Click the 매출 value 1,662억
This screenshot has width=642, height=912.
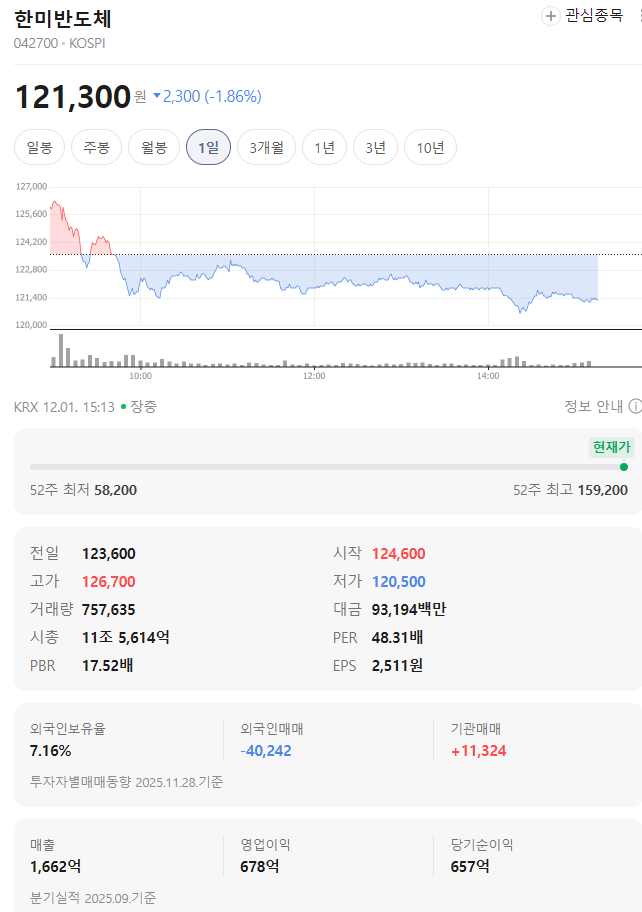click(x=55, y=867)
